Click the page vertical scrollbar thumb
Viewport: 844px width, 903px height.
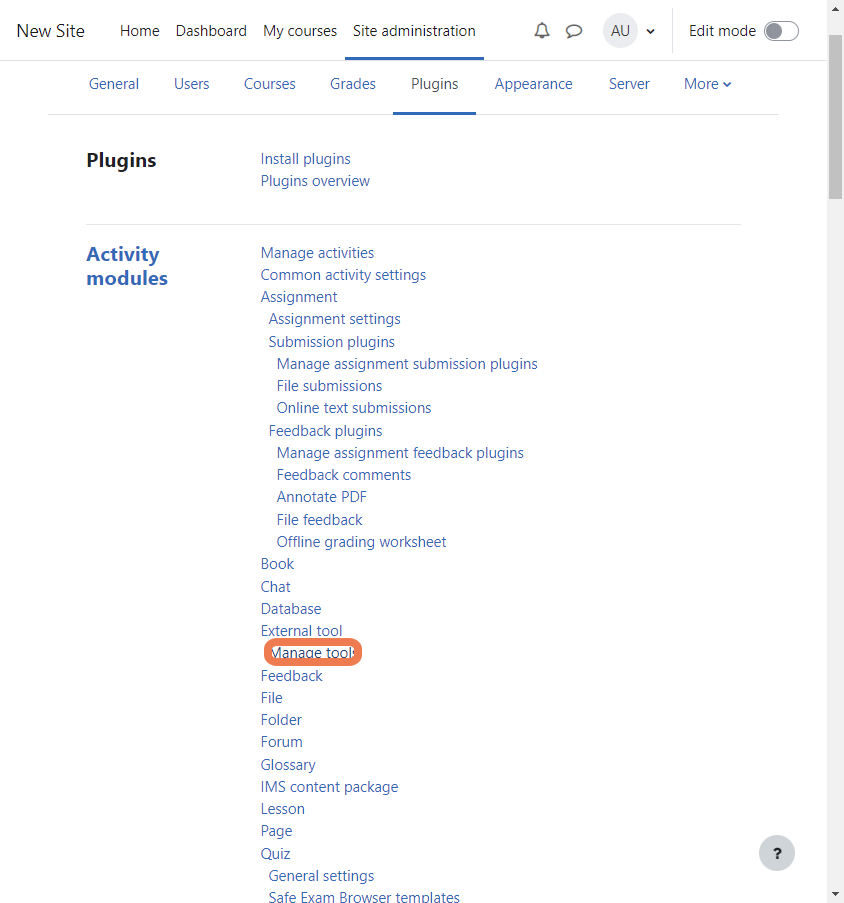[835, 117]
